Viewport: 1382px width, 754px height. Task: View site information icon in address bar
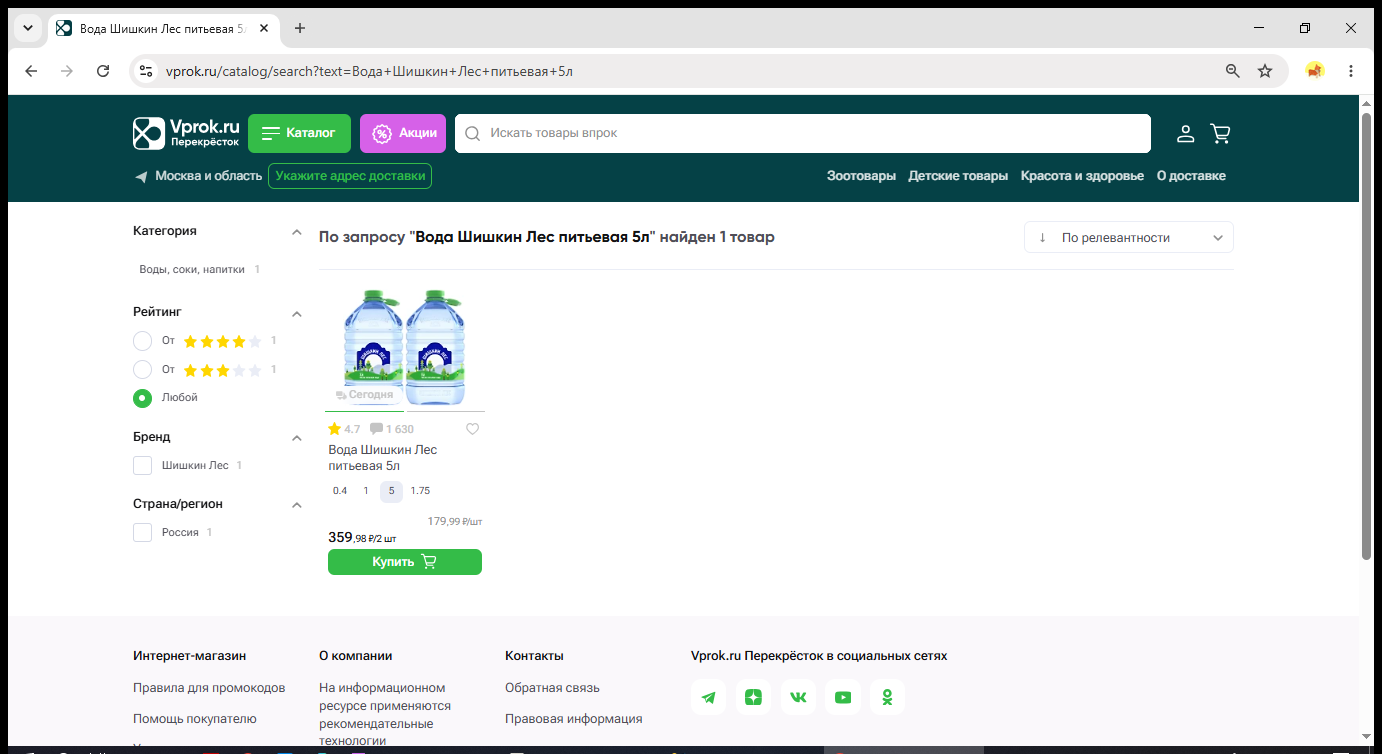tap(146, 71)
